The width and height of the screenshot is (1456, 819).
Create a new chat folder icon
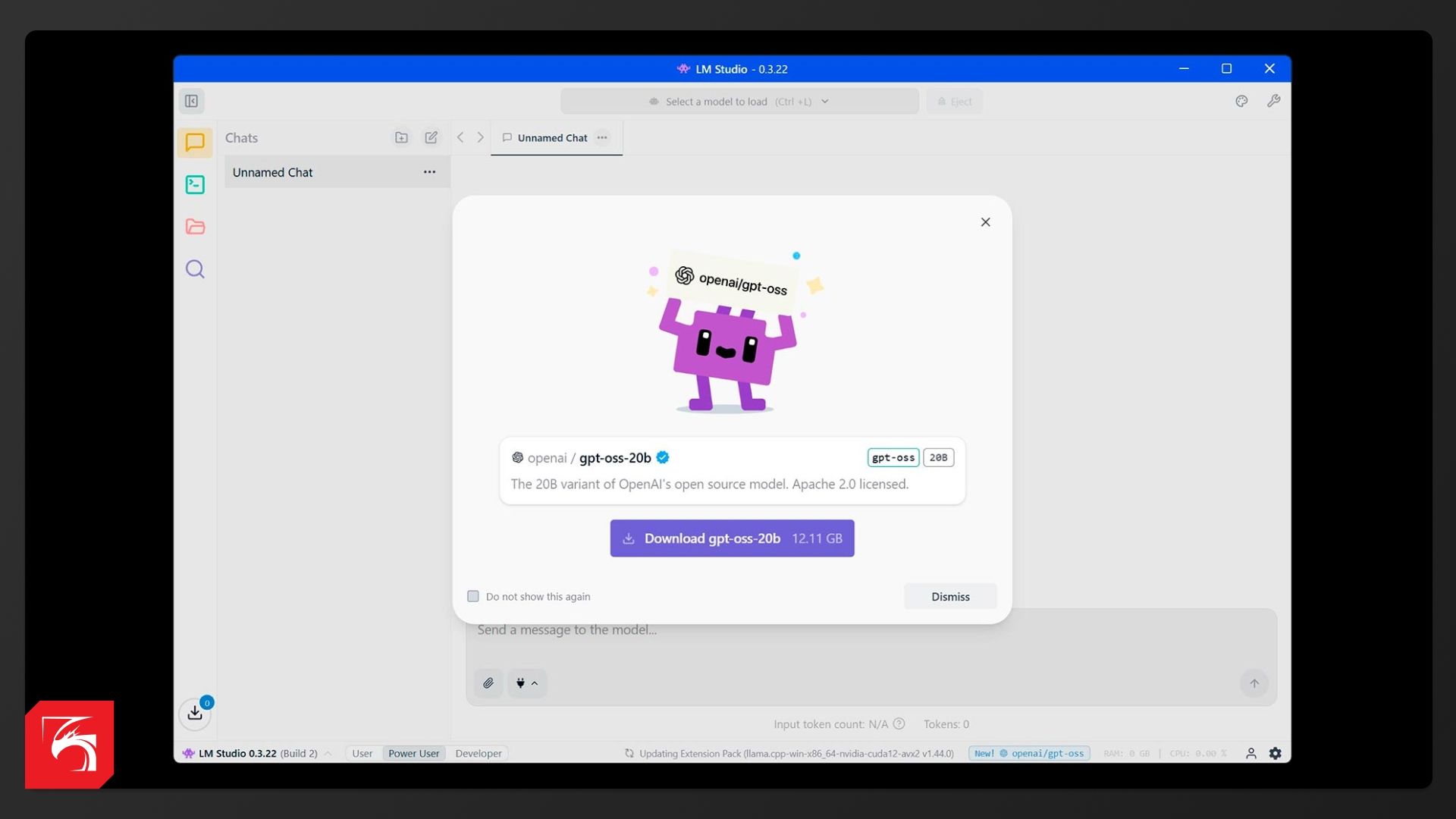(401, 137)
